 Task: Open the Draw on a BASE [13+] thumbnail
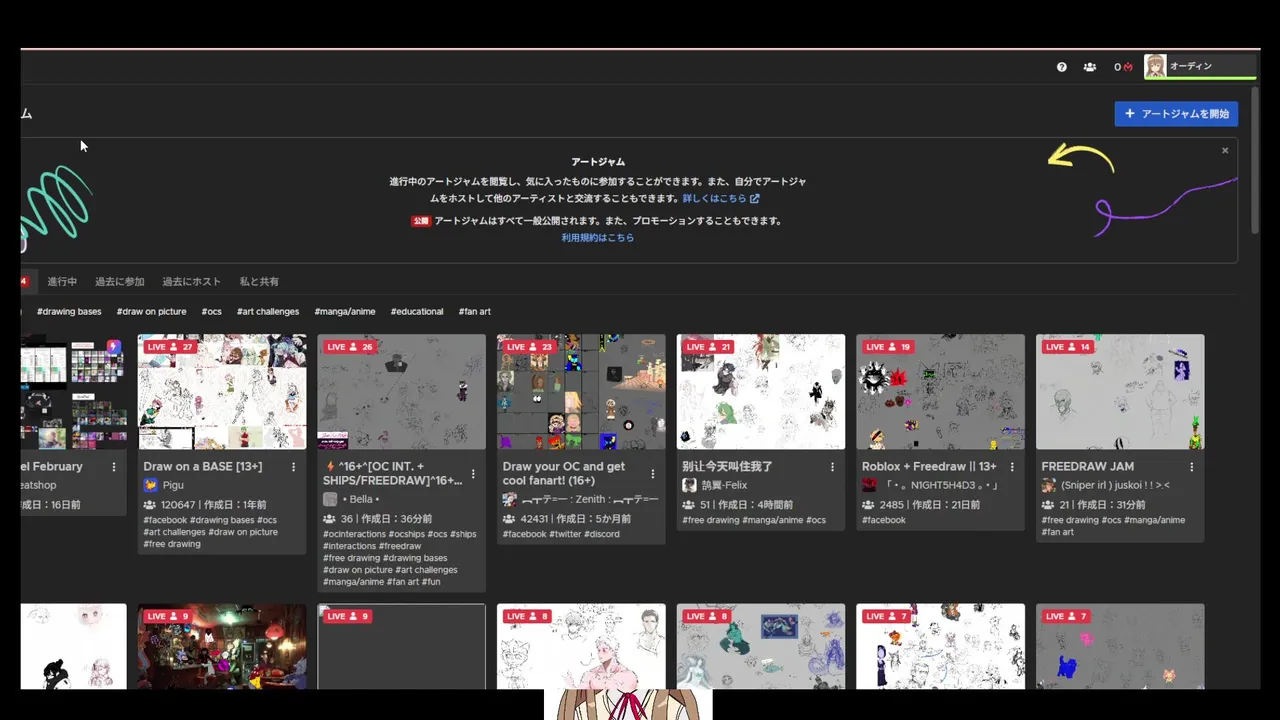tap(222, 392)
